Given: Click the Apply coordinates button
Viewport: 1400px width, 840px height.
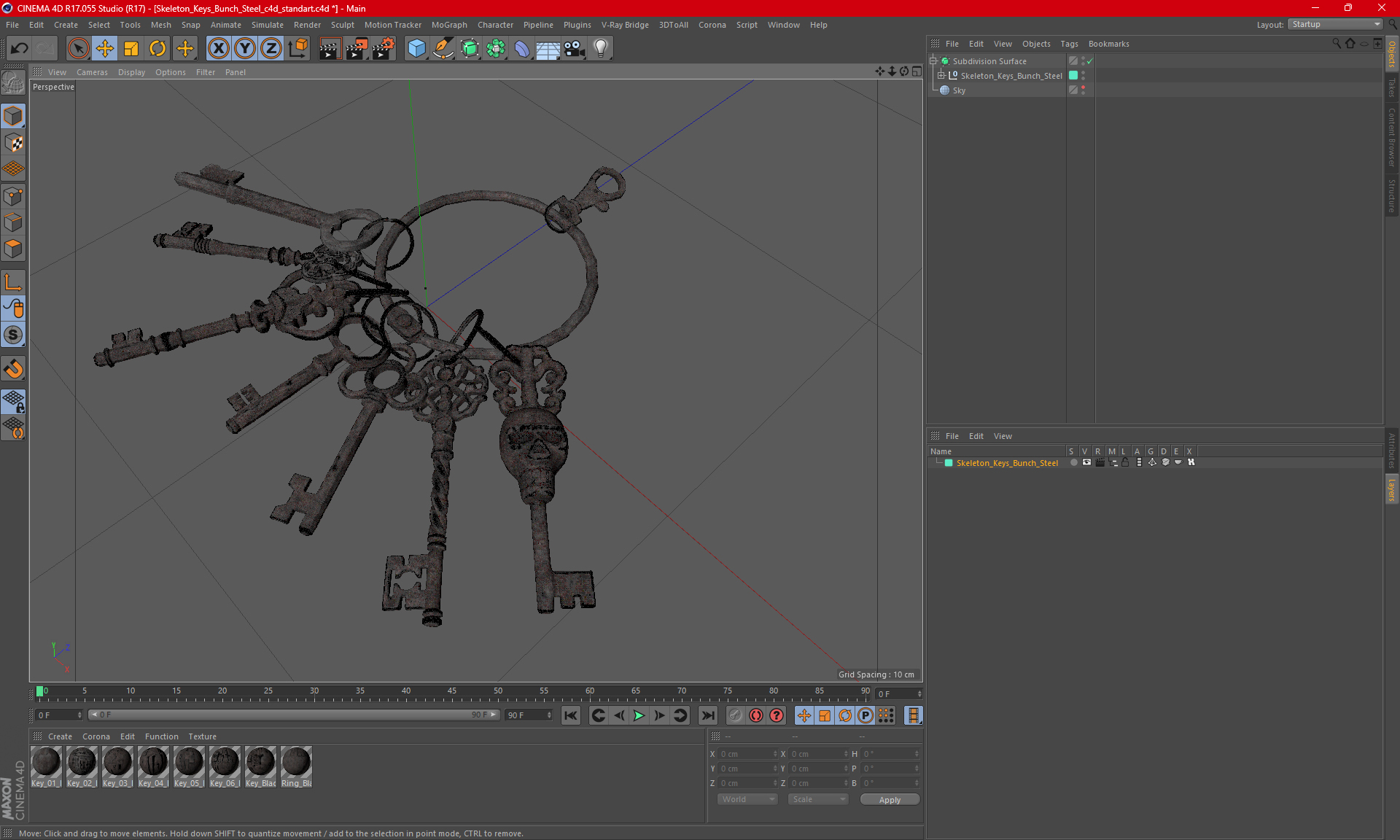Looking at the screenshot, I should [890, 800].
